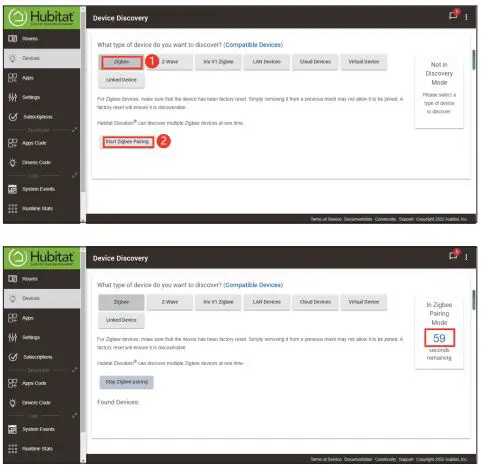Image resolution: width=482 pixels, height=466 pixels.
Task: Collapse Developer section in Zigbee Pairing Mode screen
Action: 74,370
